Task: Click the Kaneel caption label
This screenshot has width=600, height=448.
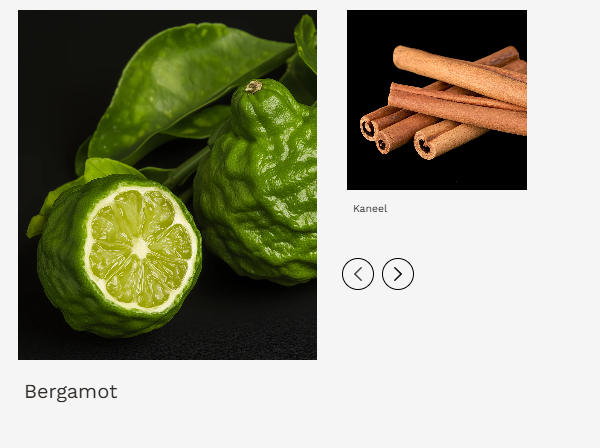Action: tap(370, 209)
